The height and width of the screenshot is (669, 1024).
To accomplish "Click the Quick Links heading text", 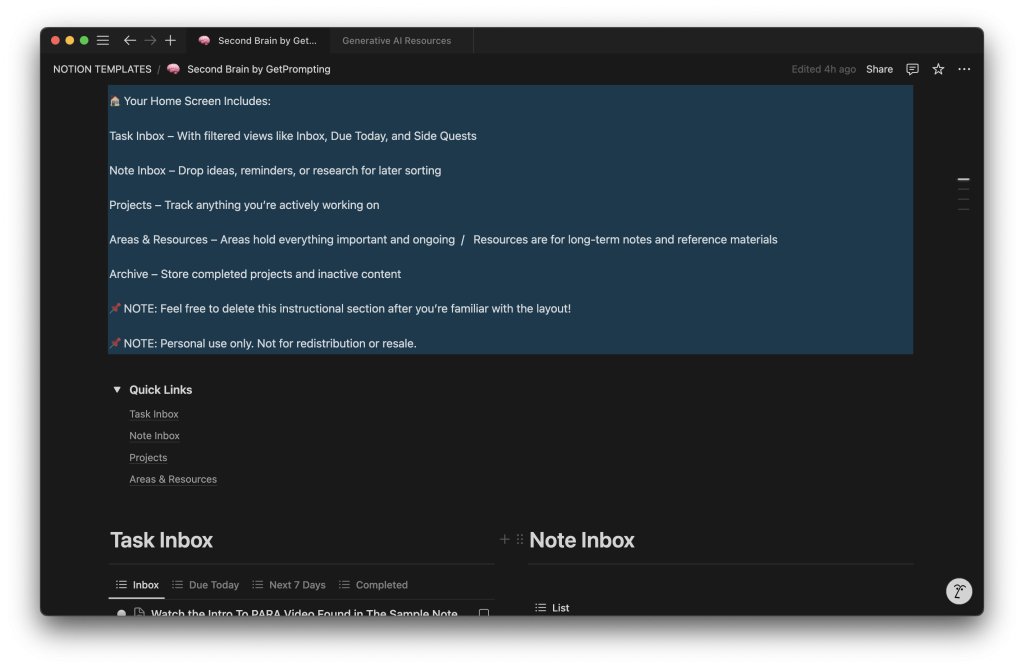I will point(161,390).
